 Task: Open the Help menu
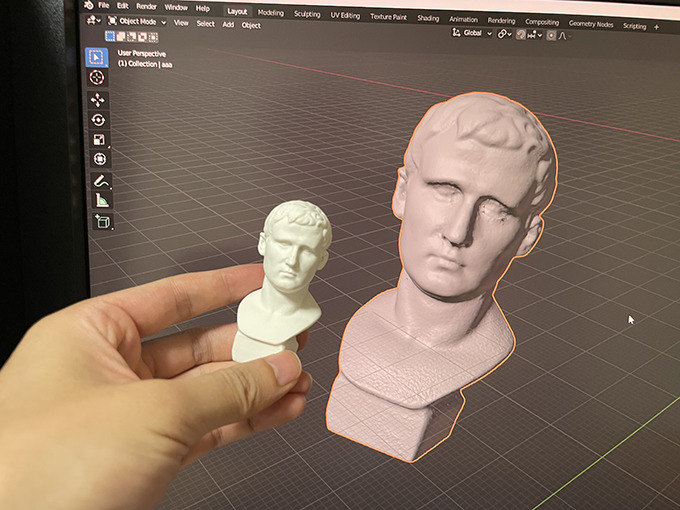[x=203, y=8]
